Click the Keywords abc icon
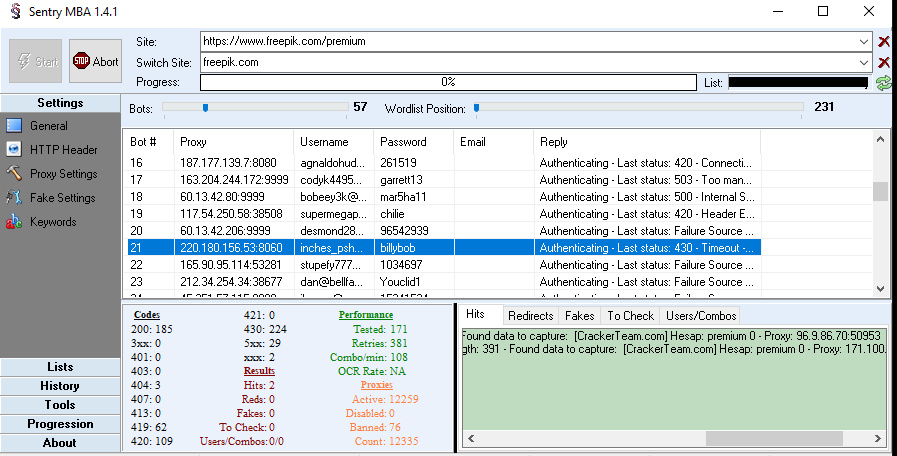The width and height of the screenshot is (897, 456). click(14, 222)
